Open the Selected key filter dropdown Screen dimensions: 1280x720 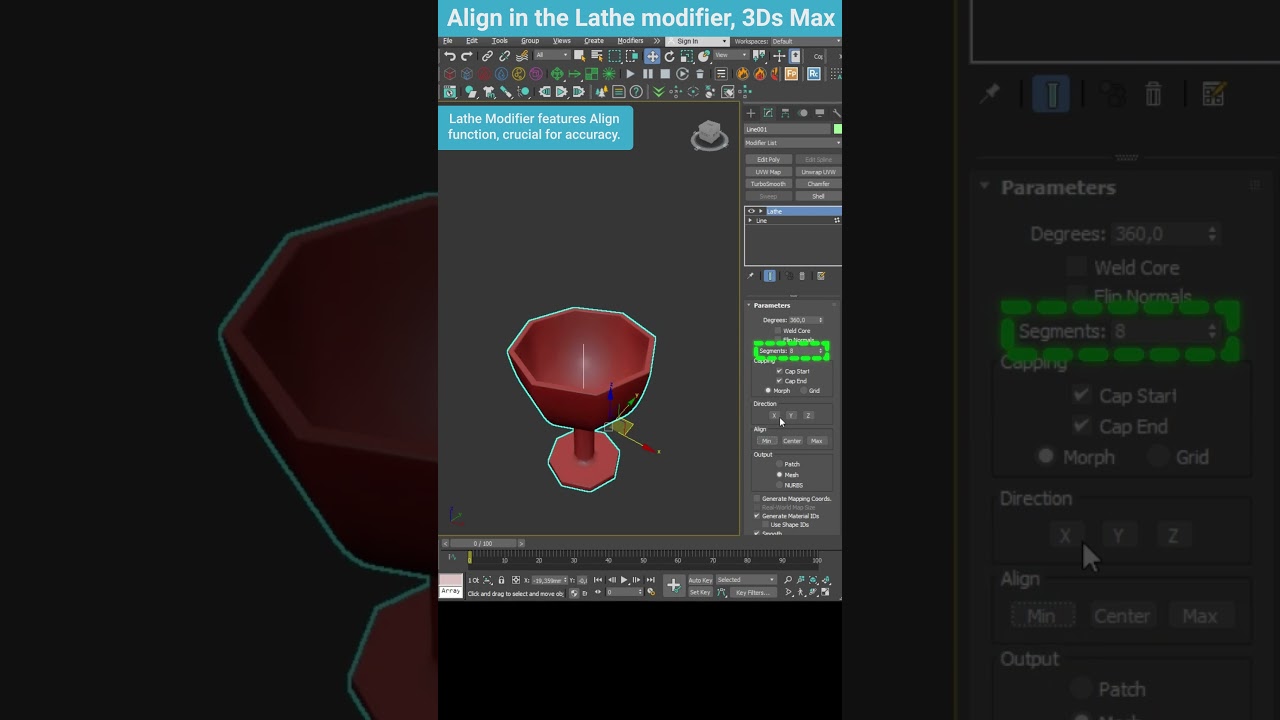pos(746,580)
